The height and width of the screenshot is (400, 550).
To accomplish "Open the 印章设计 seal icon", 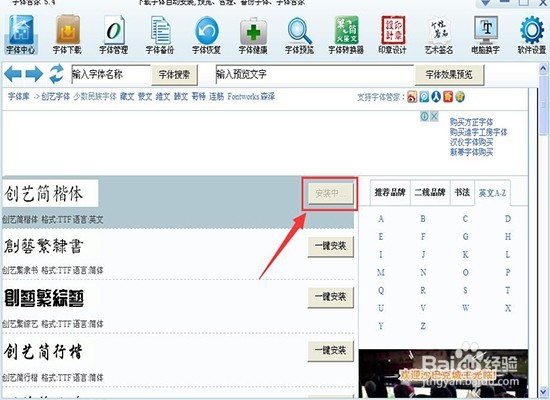I will (393, 34).
